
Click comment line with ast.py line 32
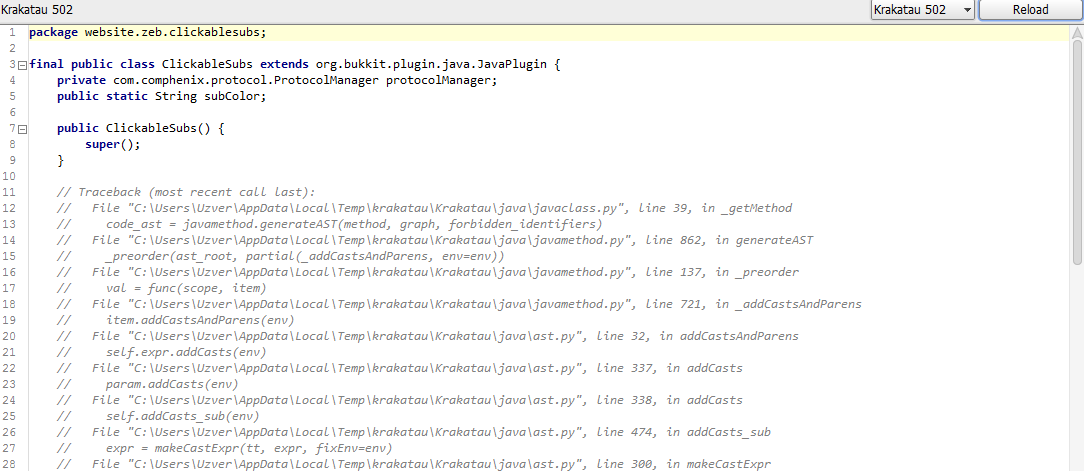pyautogui.click(x=428, y=335)
